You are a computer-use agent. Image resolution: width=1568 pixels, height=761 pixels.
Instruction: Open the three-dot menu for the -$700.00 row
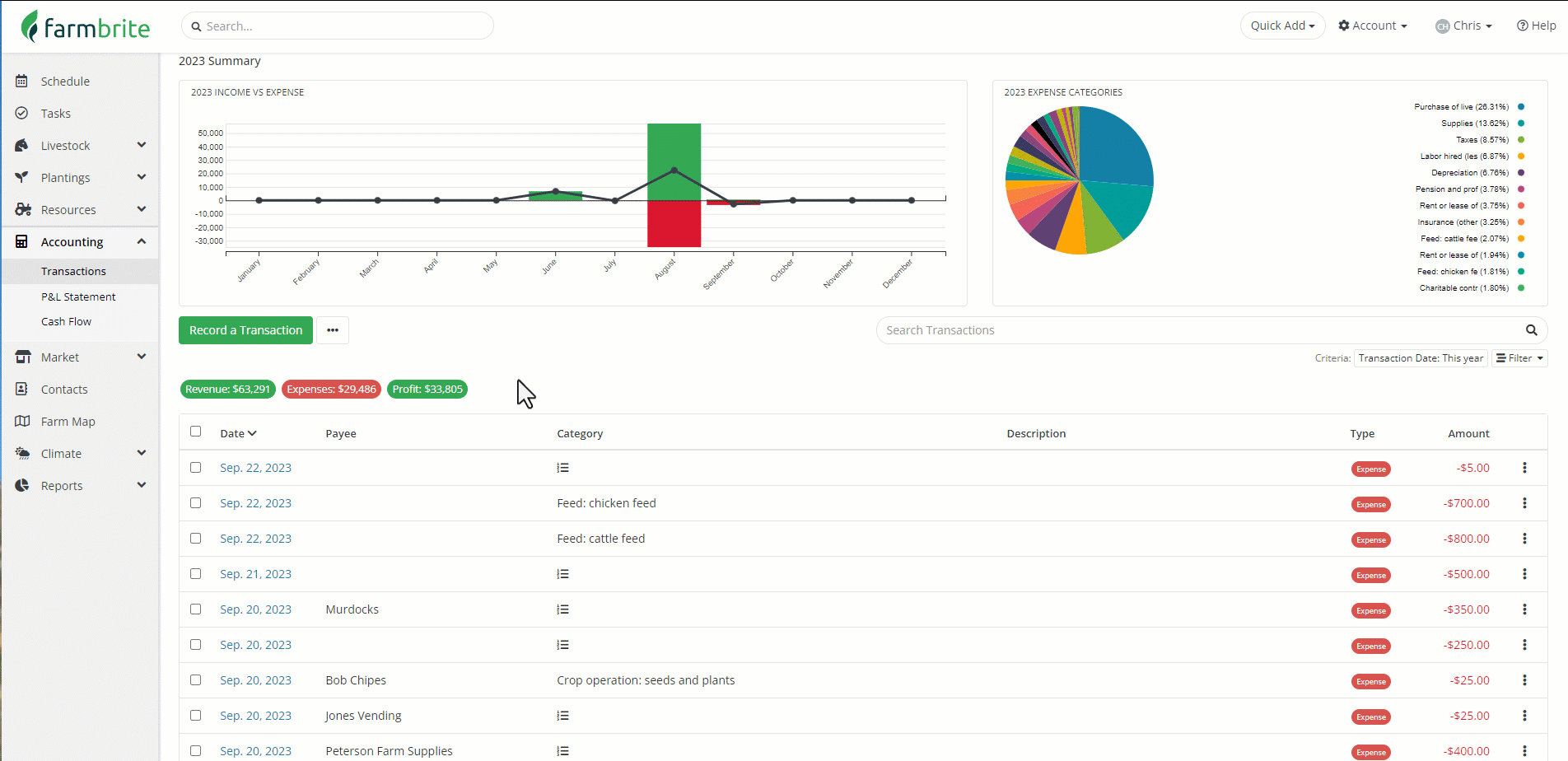point(1524,503)
